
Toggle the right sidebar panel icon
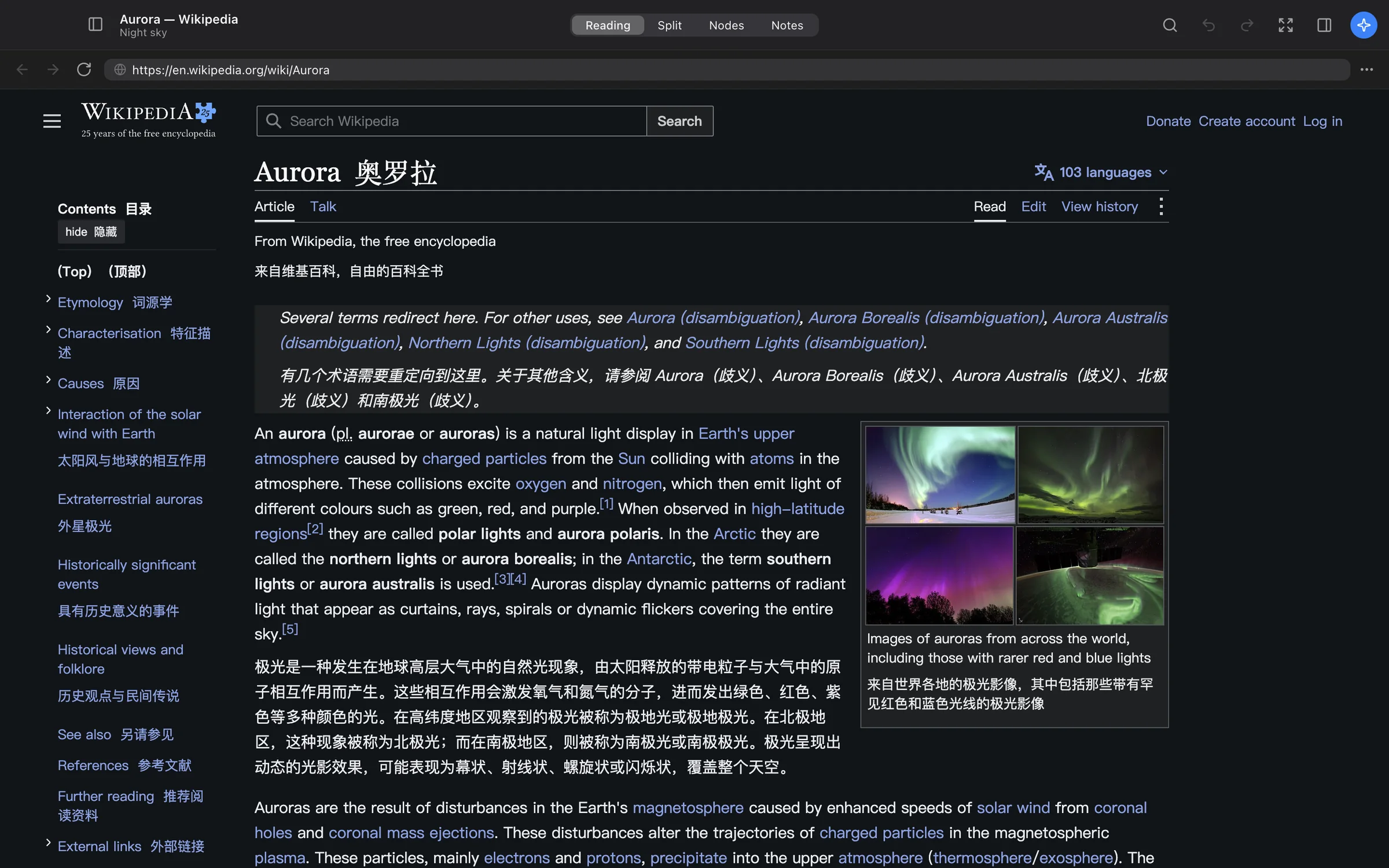coord(1324,25)
